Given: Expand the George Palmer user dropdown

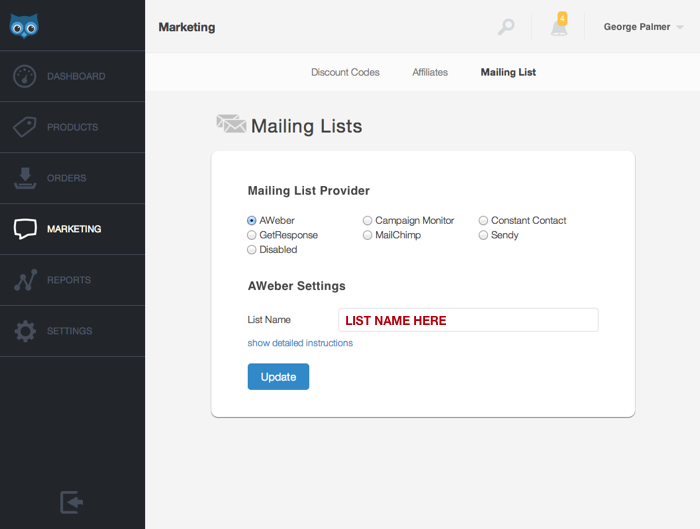Looking at the screenshot, I should point(643,27).
